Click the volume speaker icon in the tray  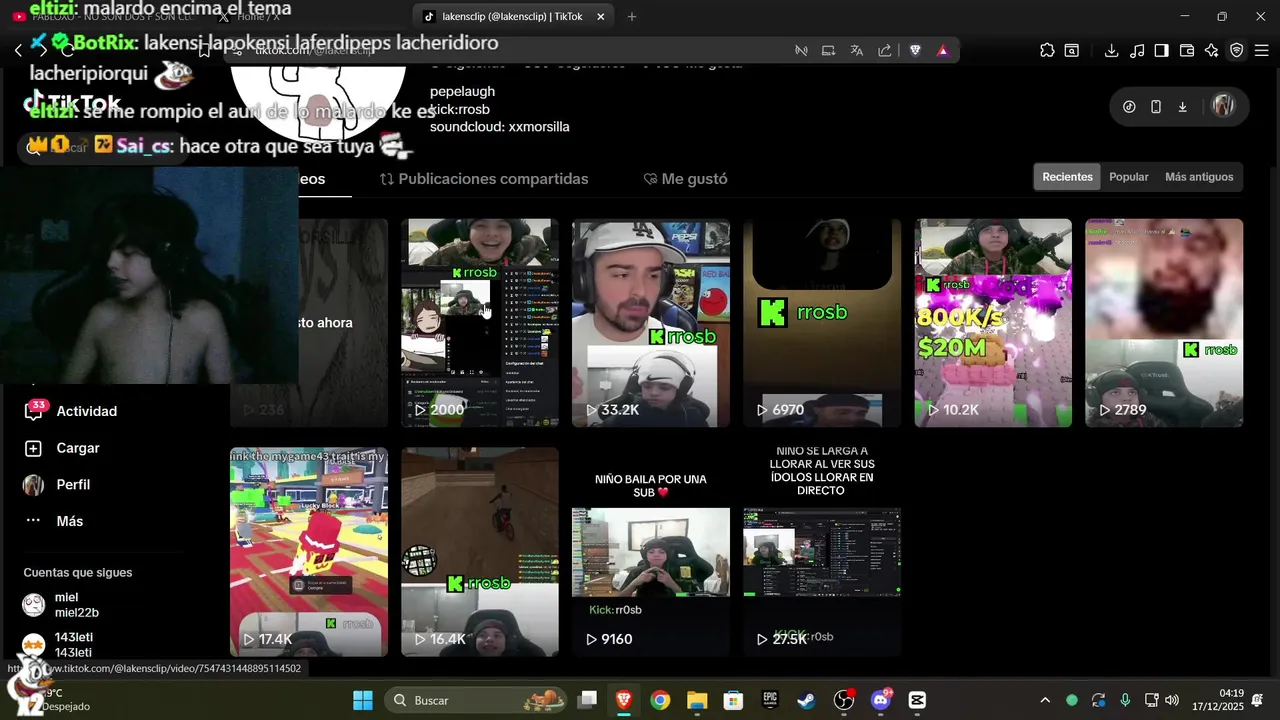click(x=1172, y=700)
